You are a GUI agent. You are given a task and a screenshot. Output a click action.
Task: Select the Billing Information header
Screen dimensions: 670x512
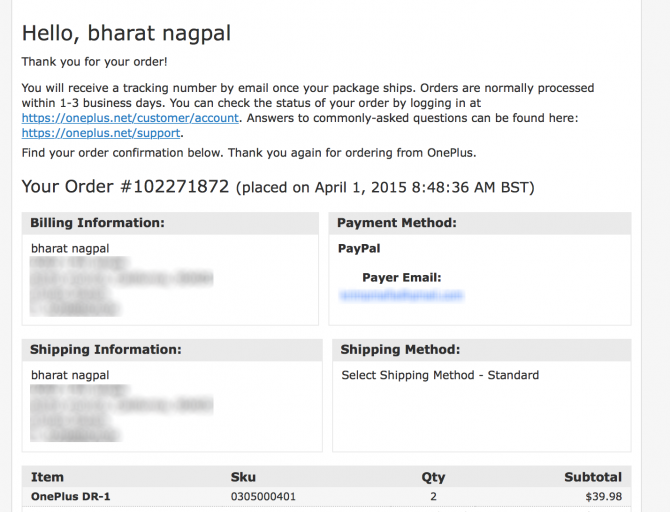coord(97,223)
